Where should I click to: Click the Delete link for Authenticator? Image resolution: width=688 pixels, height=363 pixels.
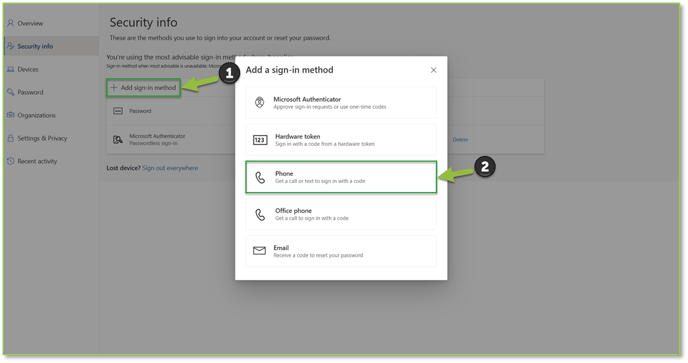coord(460,140)
